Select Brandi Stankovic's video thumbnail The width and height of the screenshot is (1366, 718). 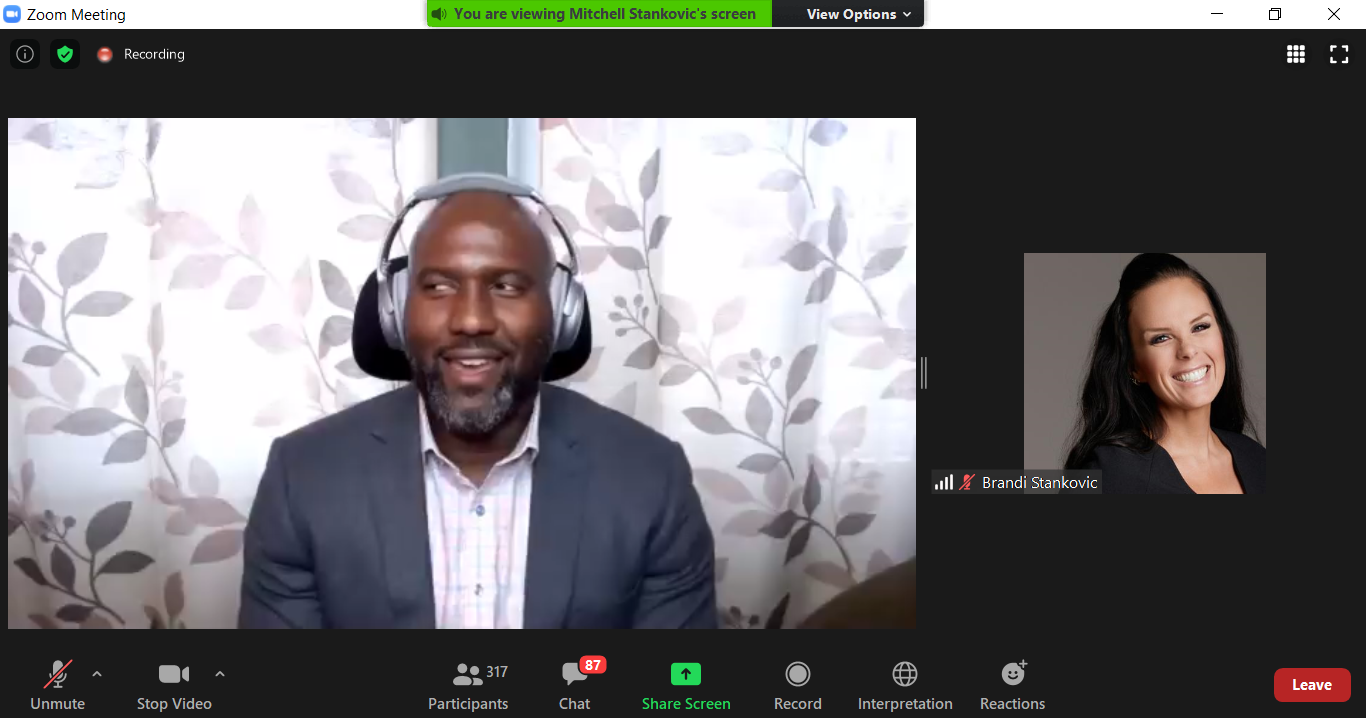click(x=1144, y=372)
